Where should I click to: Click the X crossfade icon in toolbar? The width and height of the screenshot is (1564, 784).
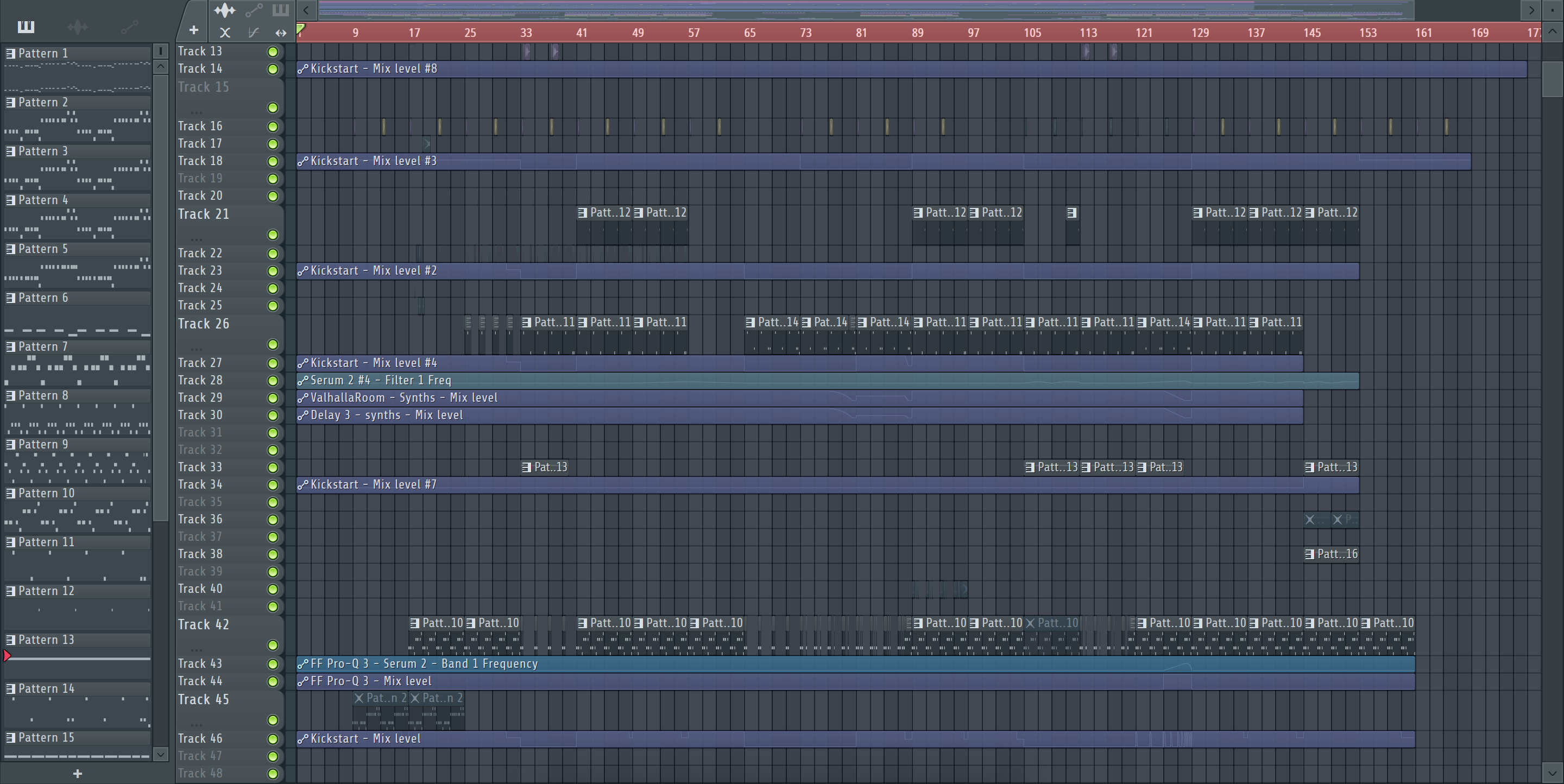point(225,33)
